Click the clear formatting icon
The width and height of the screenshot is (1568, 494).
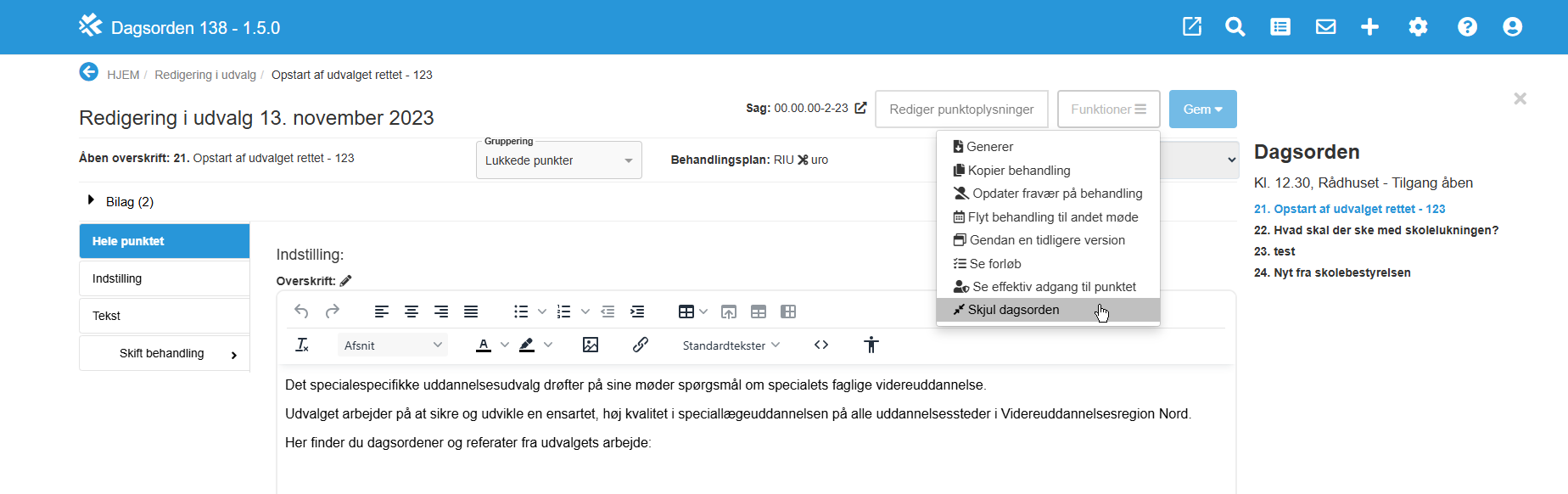pyautogui.click(x=302, y=345)
